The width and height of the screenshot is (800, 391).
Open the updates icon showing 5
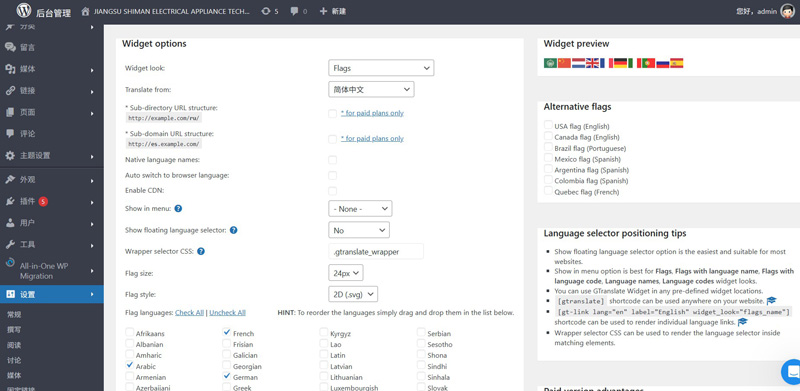pyautogui.click(x=265, y=11)
